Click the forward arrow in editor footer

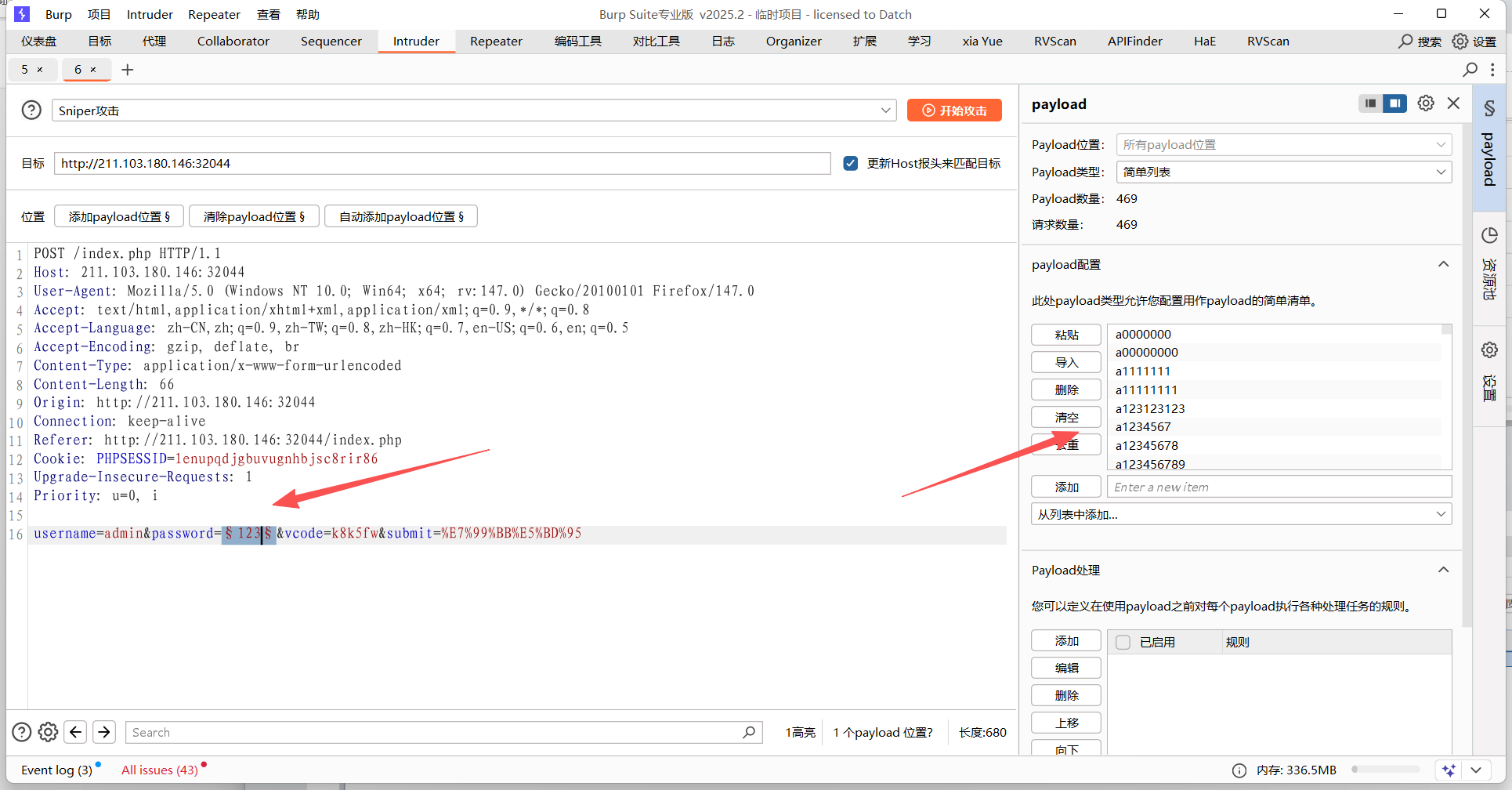(x=104, y=732)
